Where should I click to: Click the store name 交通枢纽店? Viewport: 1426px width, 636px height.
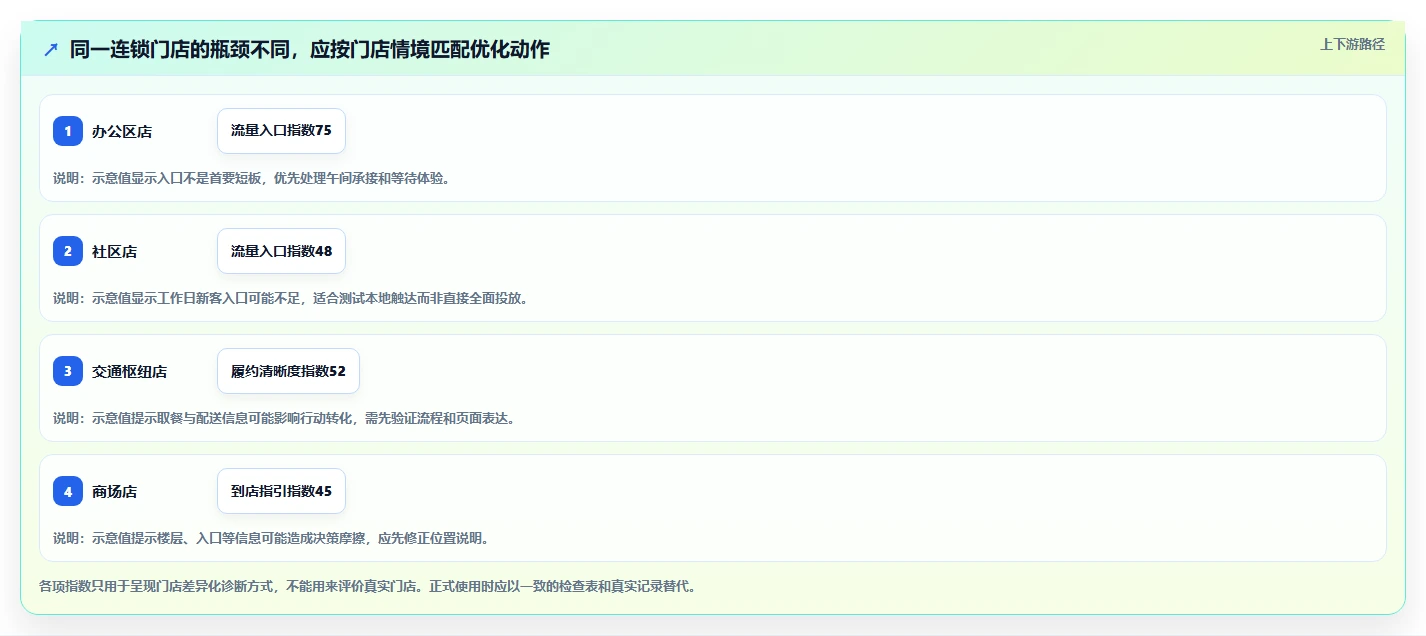point(130,371)
